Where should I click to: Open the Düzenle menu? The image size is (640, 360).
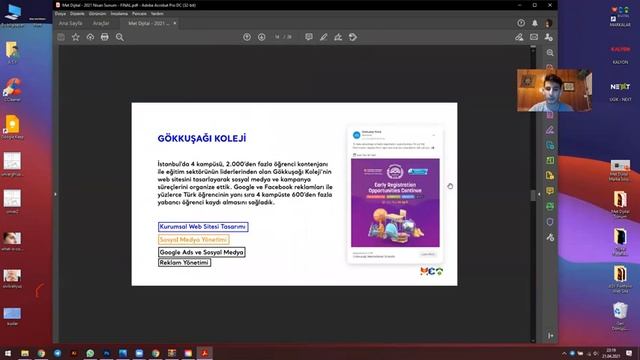tap(77, 13)
